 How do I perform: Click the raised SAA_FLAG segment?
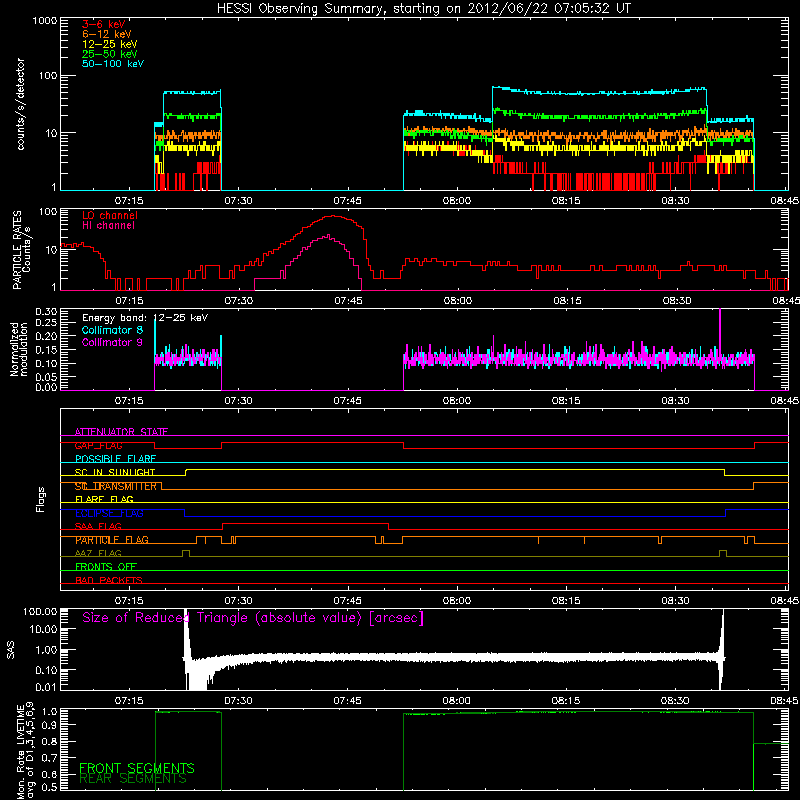click(x=306, y=523)
